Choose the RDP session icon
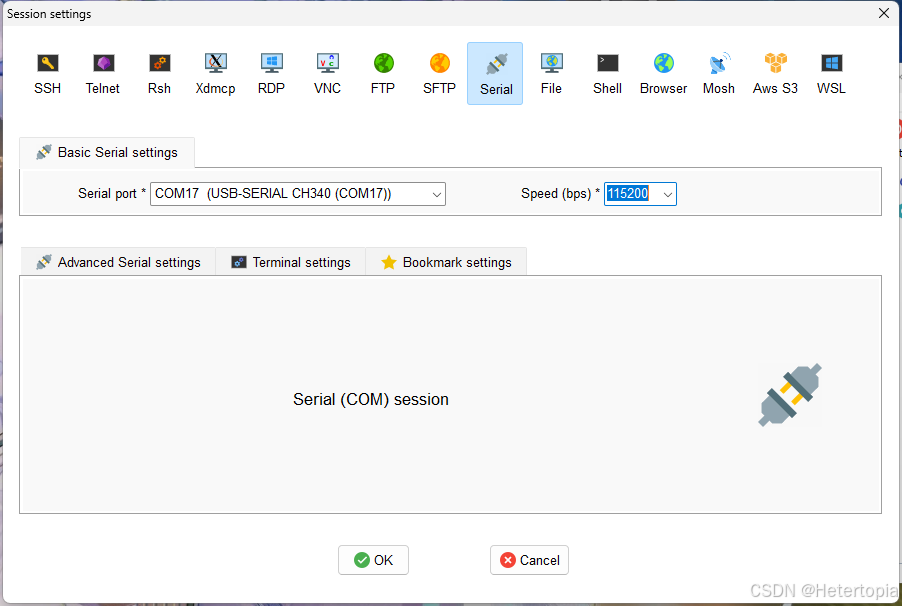This screenshot has height=606, width=902. [271, 74]
